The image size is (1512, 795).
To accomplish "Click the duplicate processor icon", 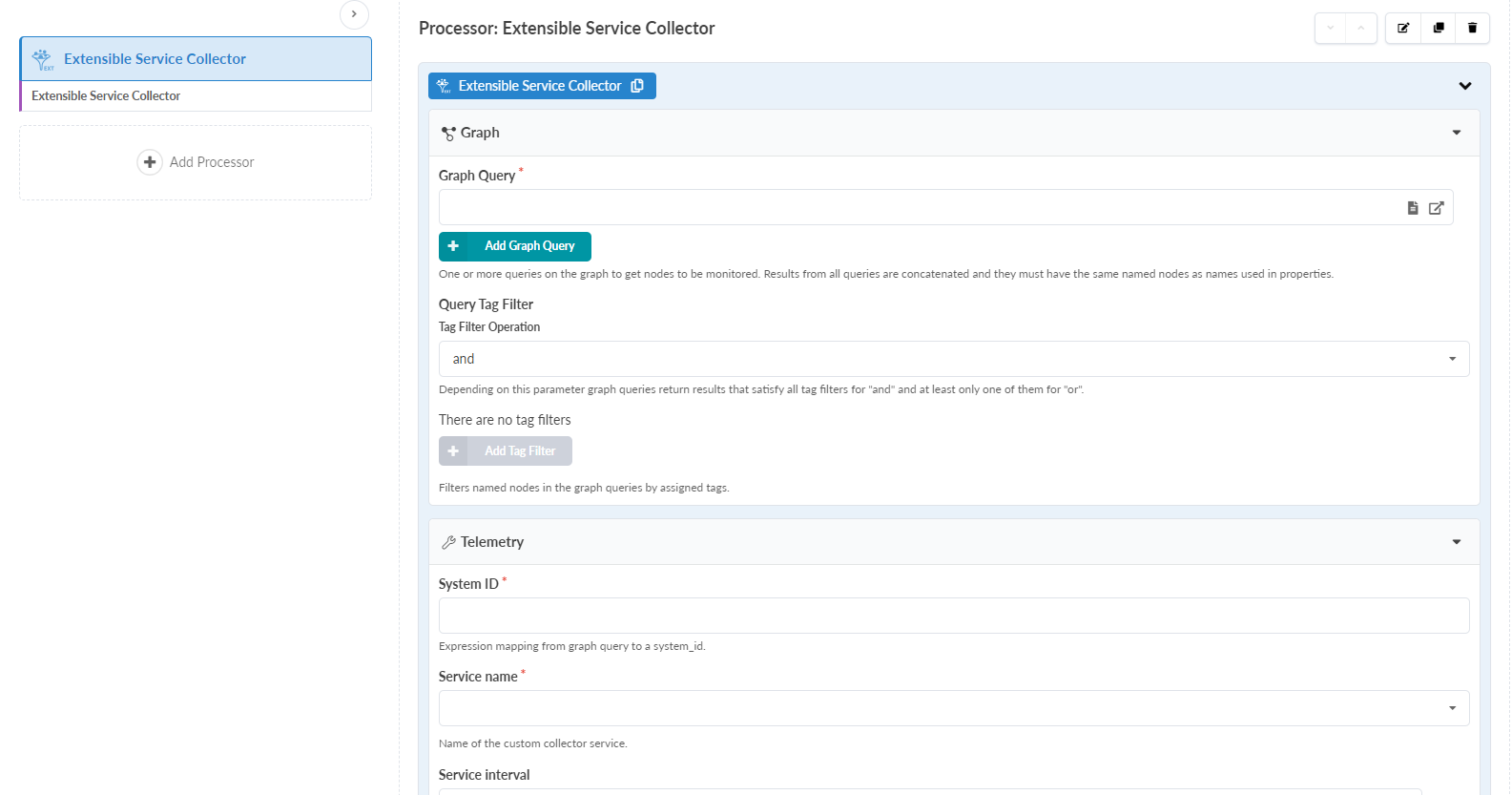I will coord(1439,28).
